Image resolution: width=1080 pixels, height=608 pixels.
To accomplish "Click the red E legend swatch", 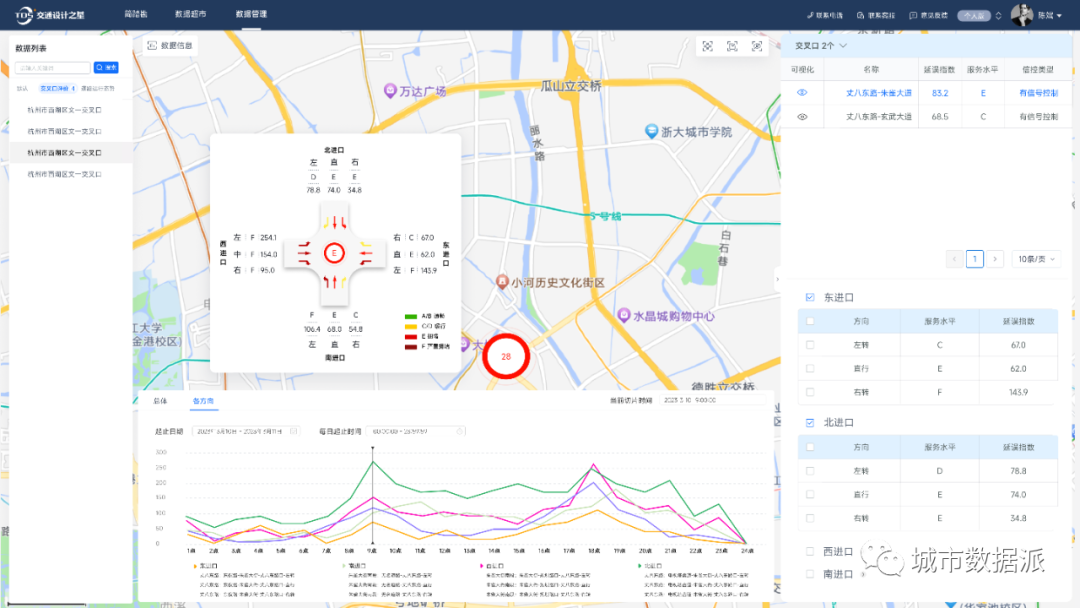I will click(411, 337).
